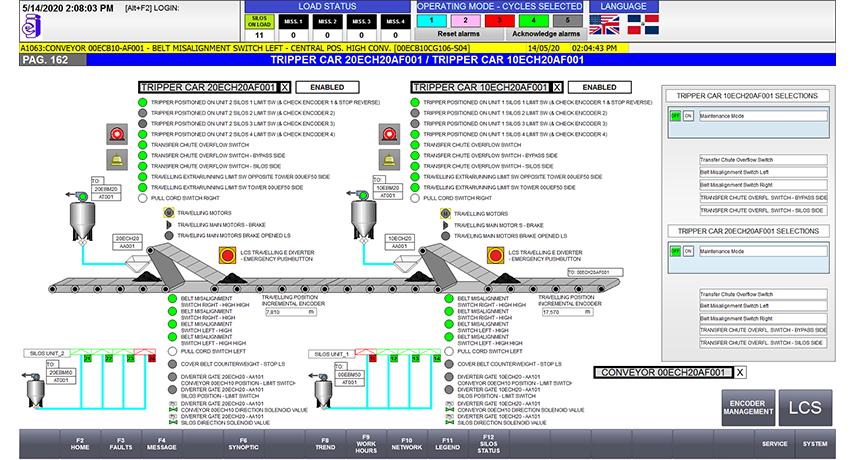This screenshot has width=855, height=460.
Task: Click the yellow warning light for tripper 10ECH20AF001
Action: click(x=389, y=160)
